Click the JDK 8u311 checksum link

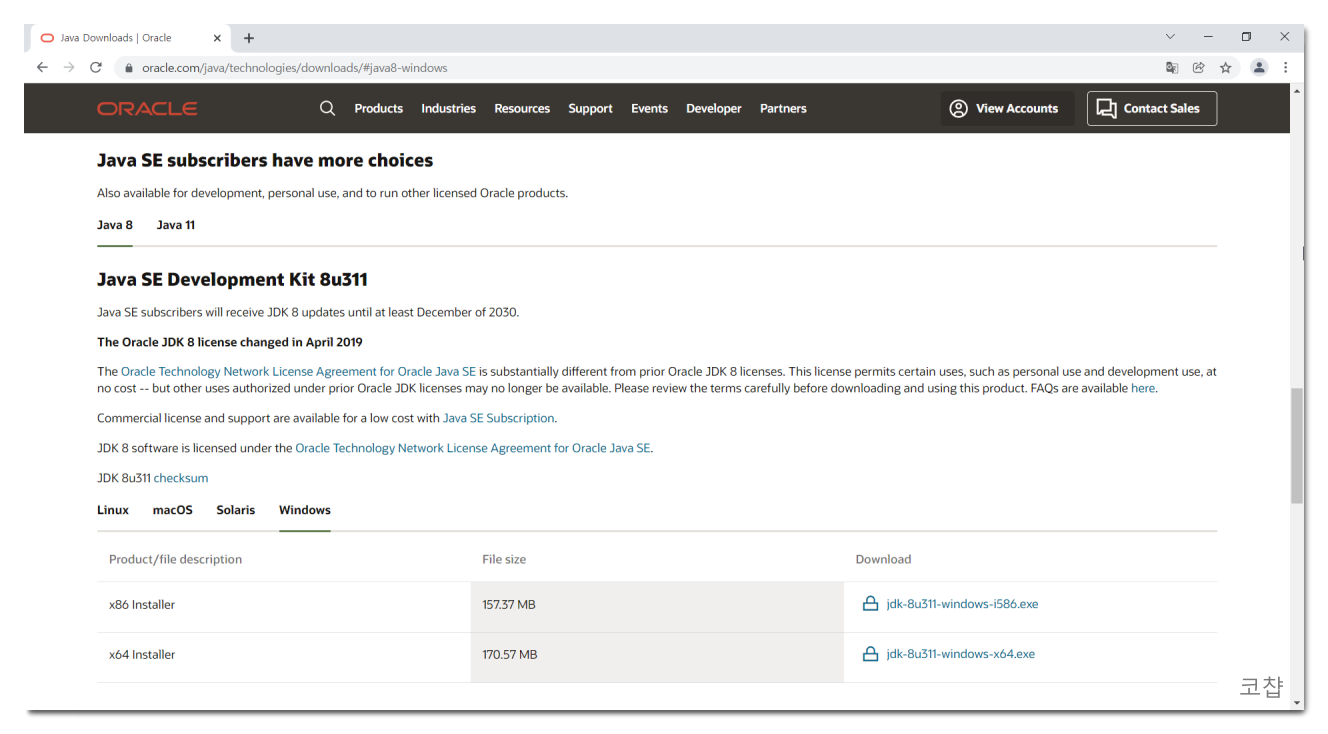click(x=181, y=478)
